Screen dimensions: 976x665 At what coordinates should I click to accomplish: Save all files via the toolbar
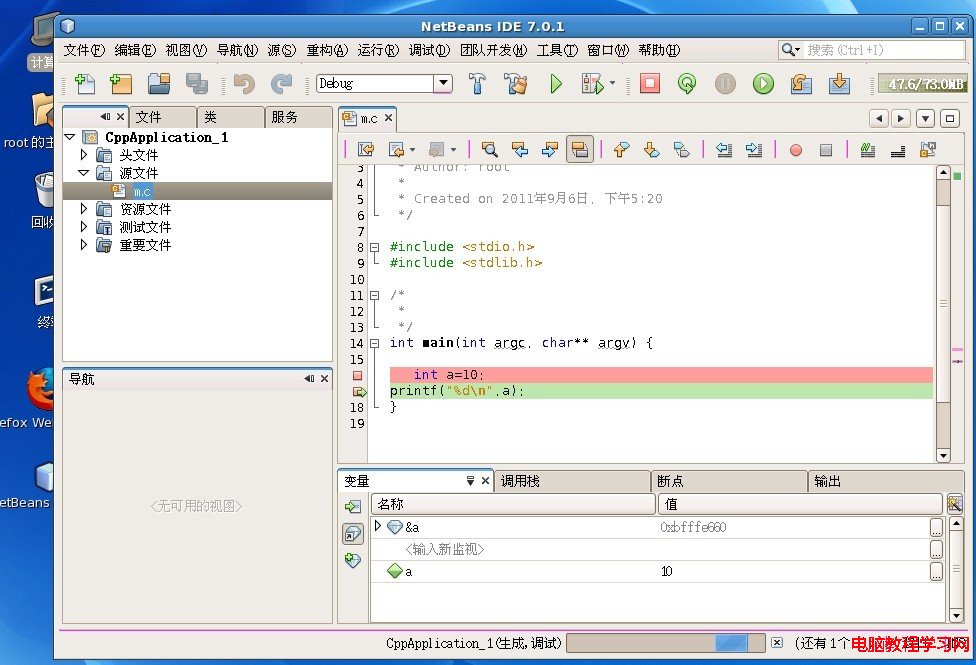click(197, 83)
